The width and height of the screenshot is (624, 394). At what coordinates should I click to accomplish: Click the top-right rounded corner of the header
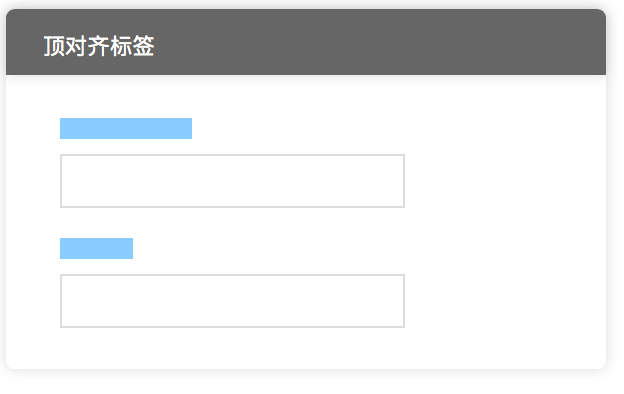click(600, 15)
